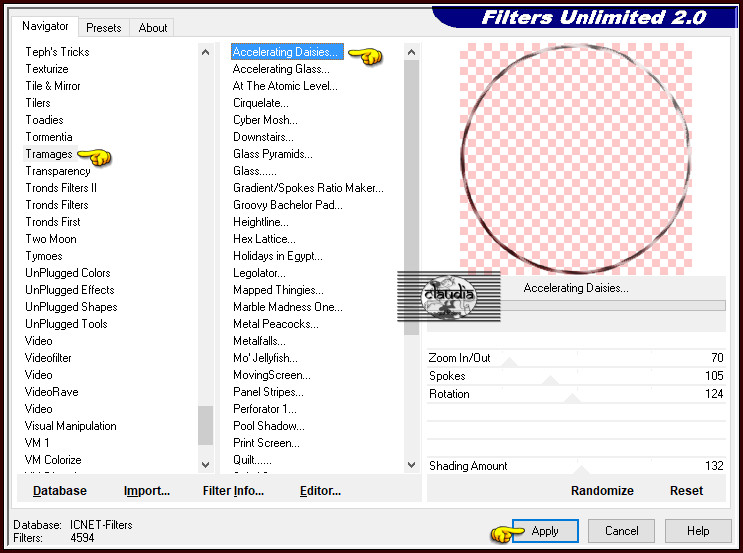
Task: Select Visual Manipulation category
Action: [x=71, y=426]
